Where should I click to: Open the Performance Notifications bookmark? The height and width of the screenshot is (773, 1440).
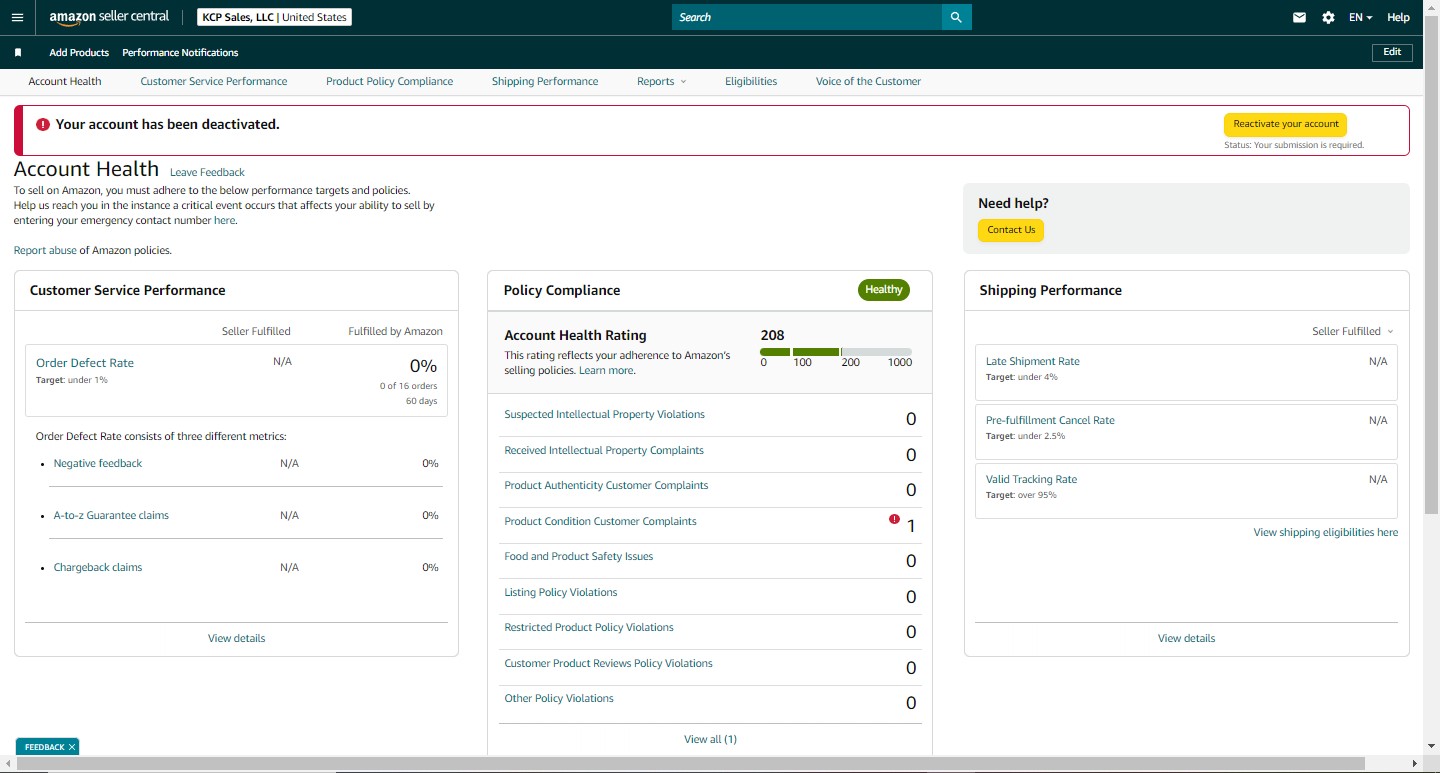[180, 52]
